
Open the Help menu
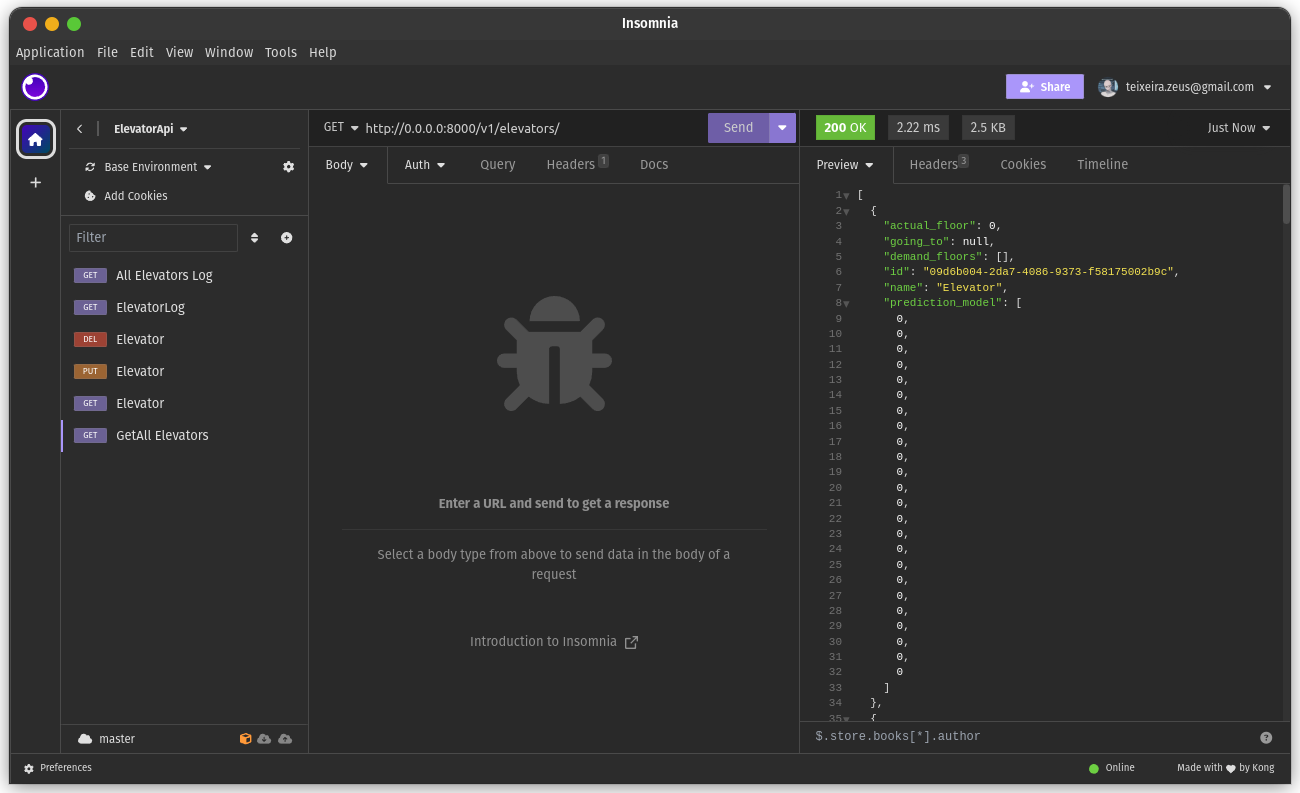coord(323,52)
